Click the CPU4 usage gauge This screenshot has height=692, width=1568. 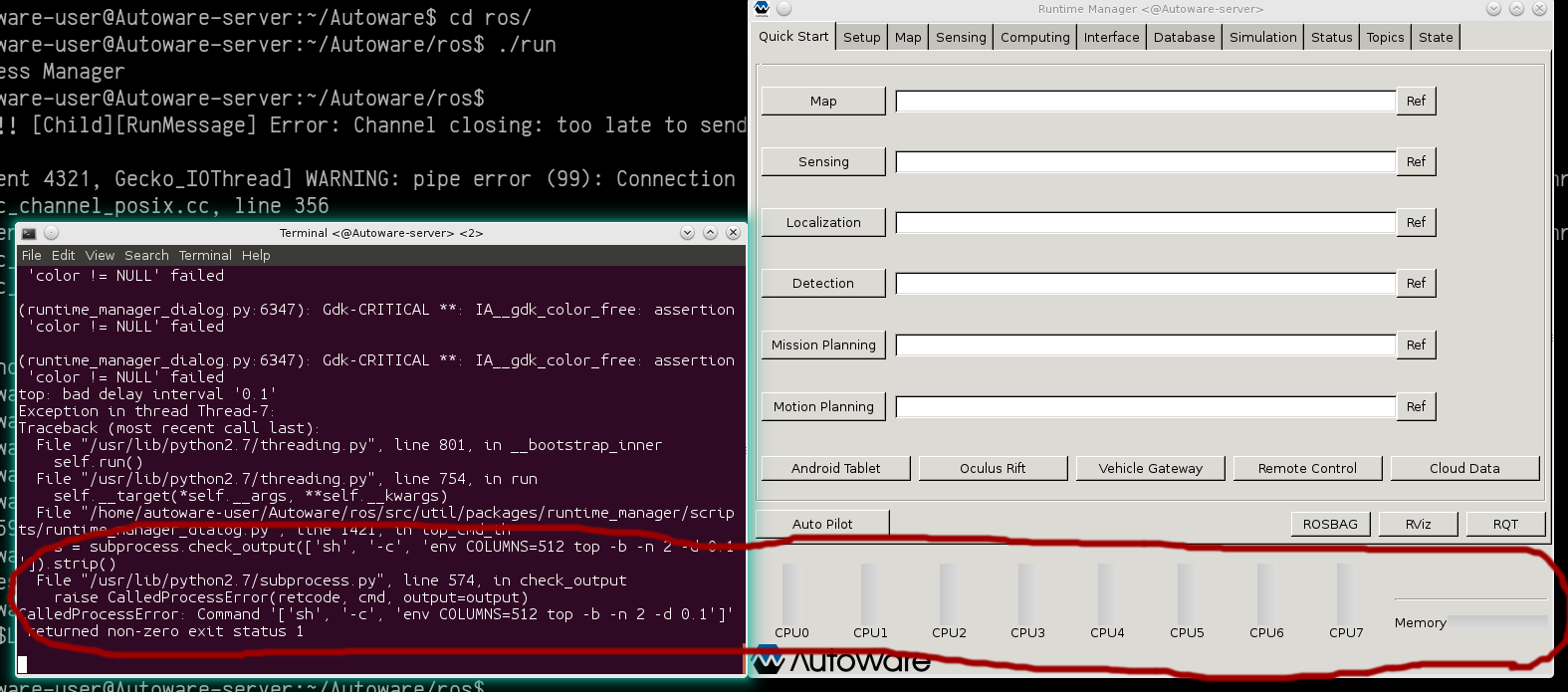tap(1106, 593)
